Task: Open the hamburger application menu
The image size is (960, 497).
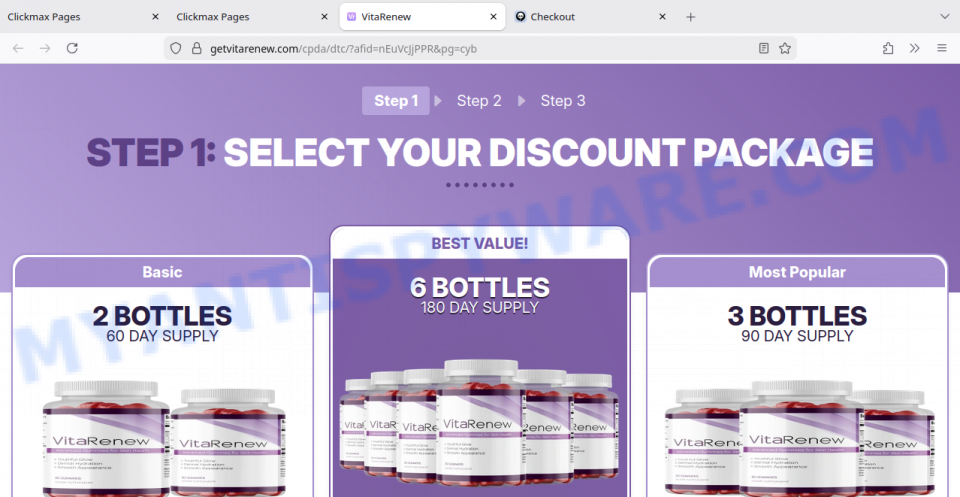Action: pyautogui.click(x=942, y=48)
